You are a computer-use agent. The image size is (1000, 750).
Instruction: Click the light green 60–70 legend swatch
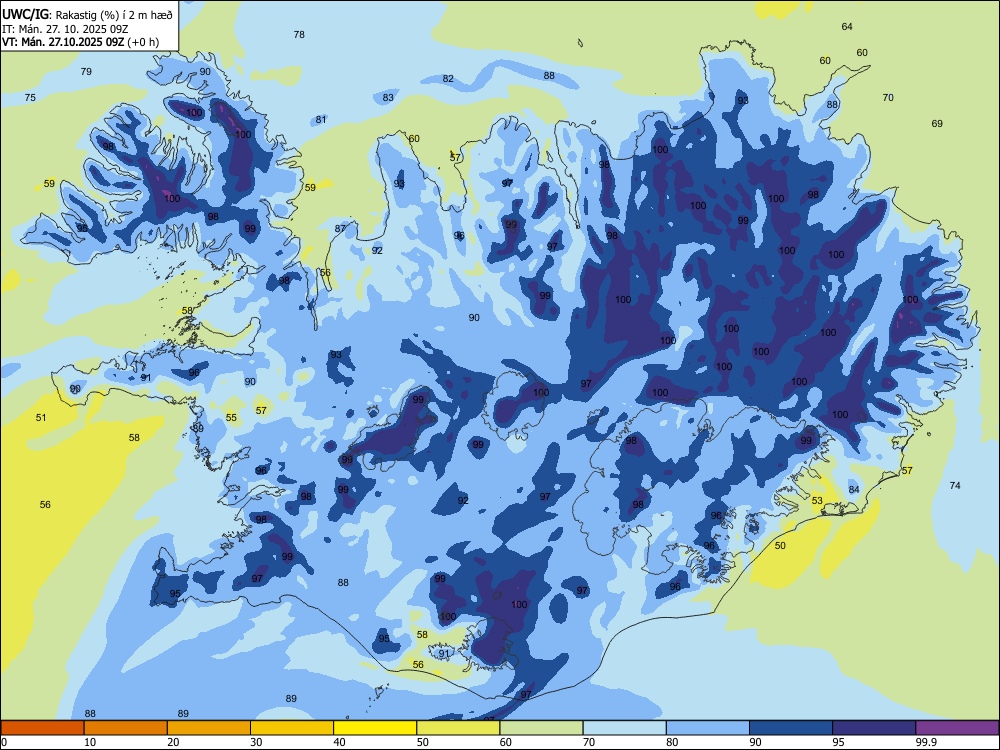[x=541, y=728]
